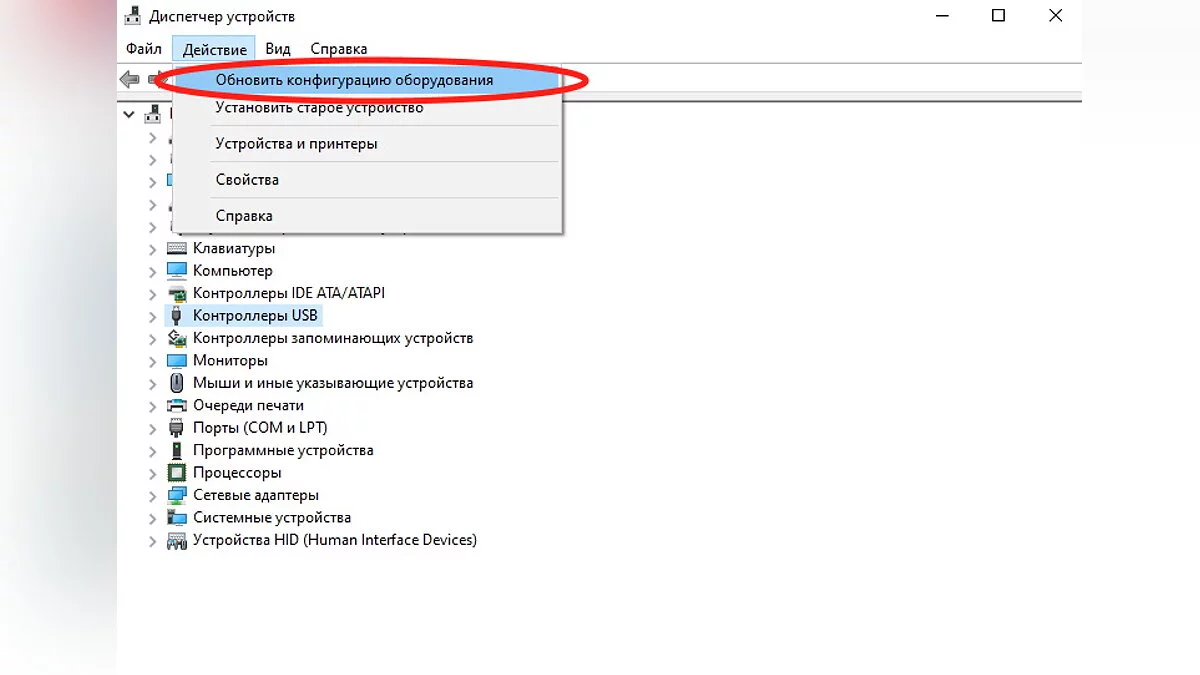
Task: Open the Файл menu
Action: click(144, 48)
